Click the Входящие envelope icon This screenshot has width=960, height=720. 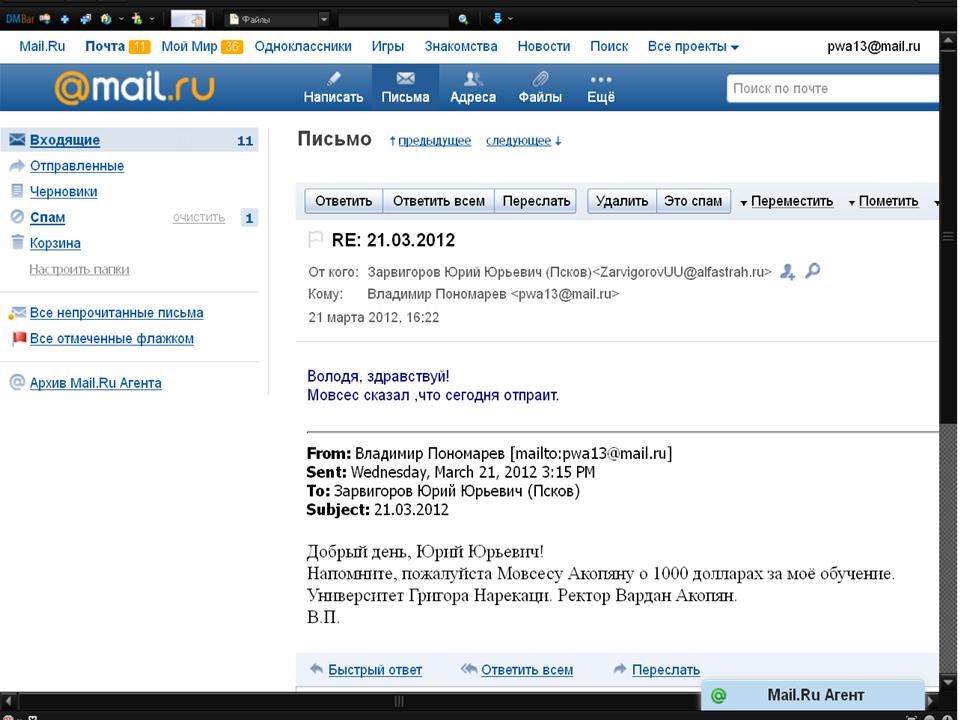click(17, 140)
